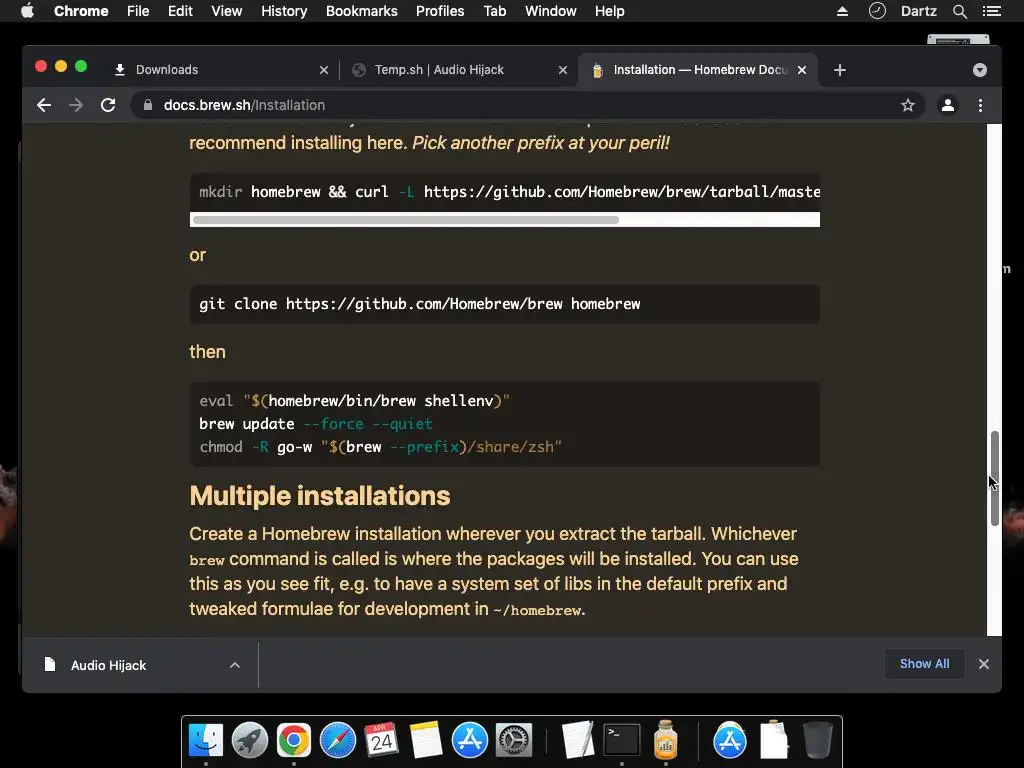Open System Preferences from the Dock
Viewport: 1024px width, 768px height.
coord(514,741)
